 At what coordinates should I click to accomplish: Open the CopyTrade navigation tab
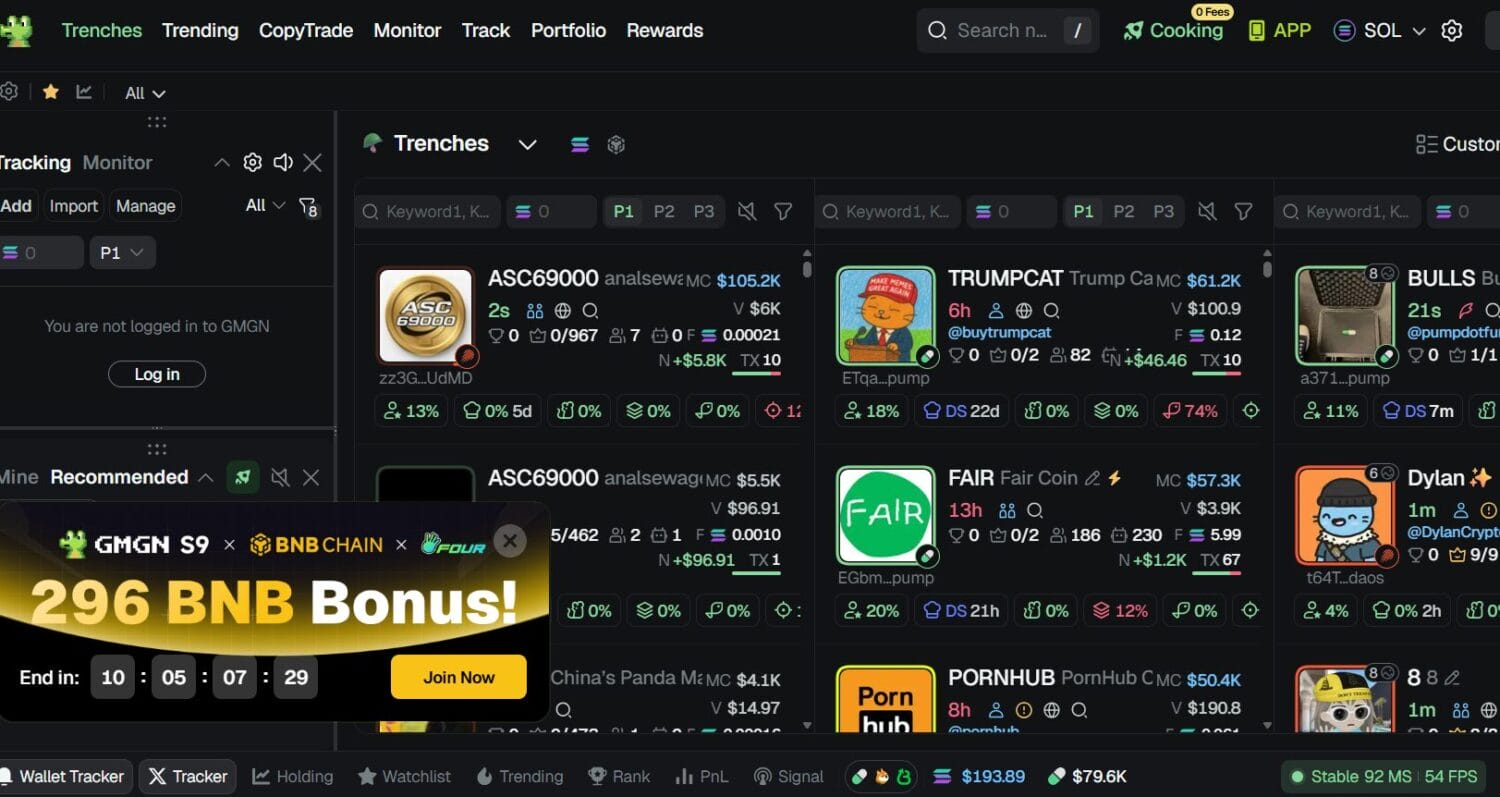click(x=306, y=31)
